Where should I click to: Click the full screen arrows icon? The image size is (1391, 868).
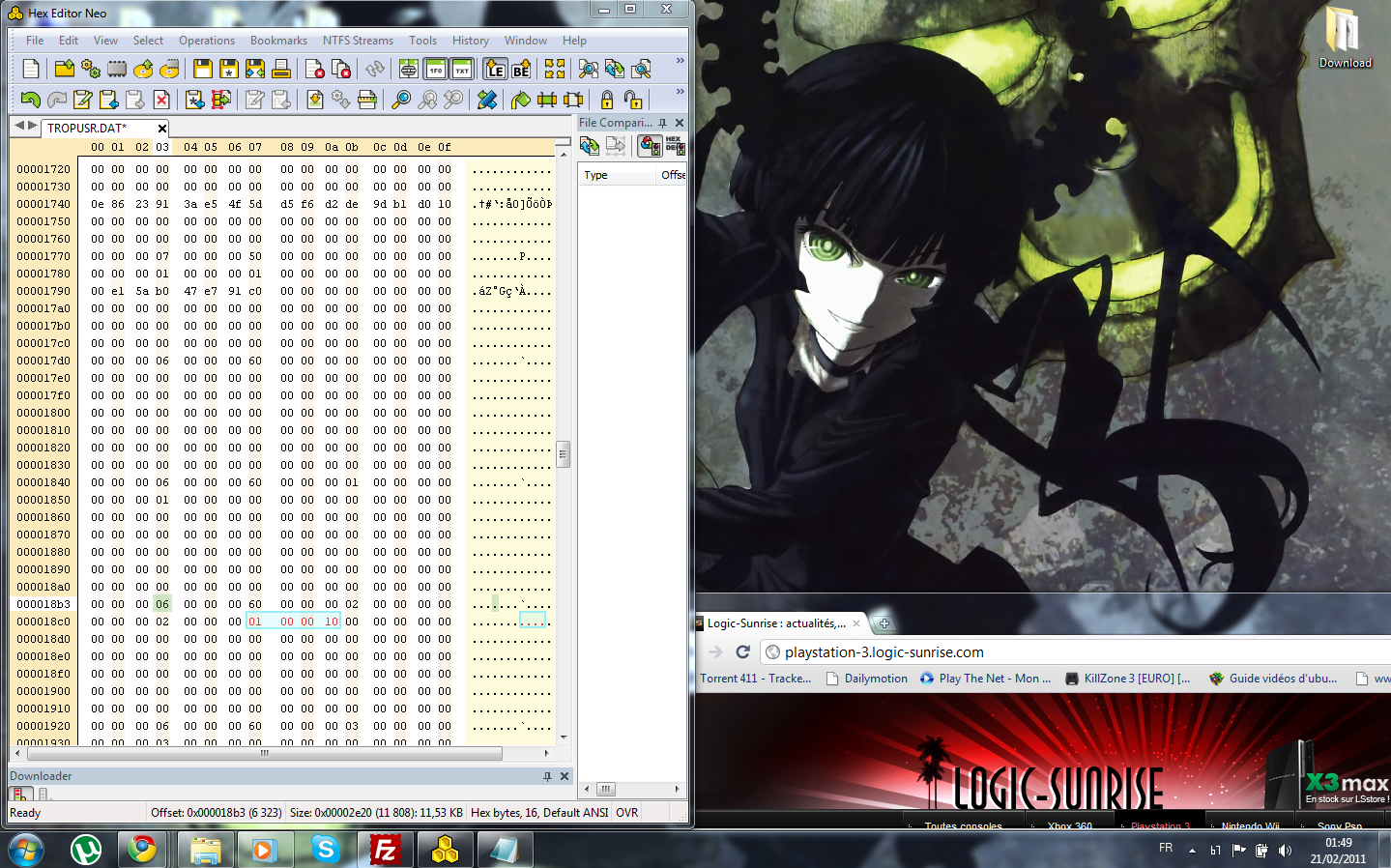pyautogui.click(x=555, y=69)
